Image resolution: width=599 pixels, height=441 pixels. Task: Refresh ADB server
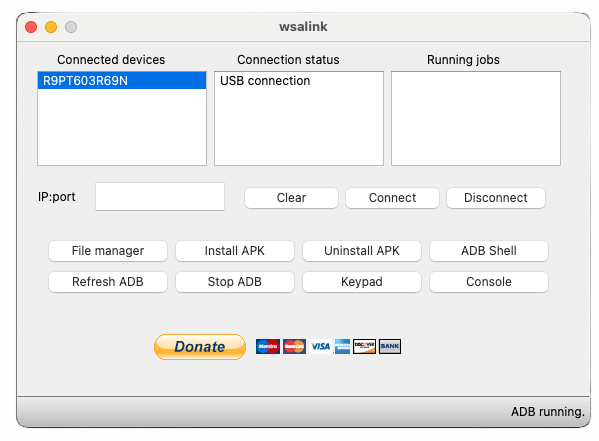[108, 282]
